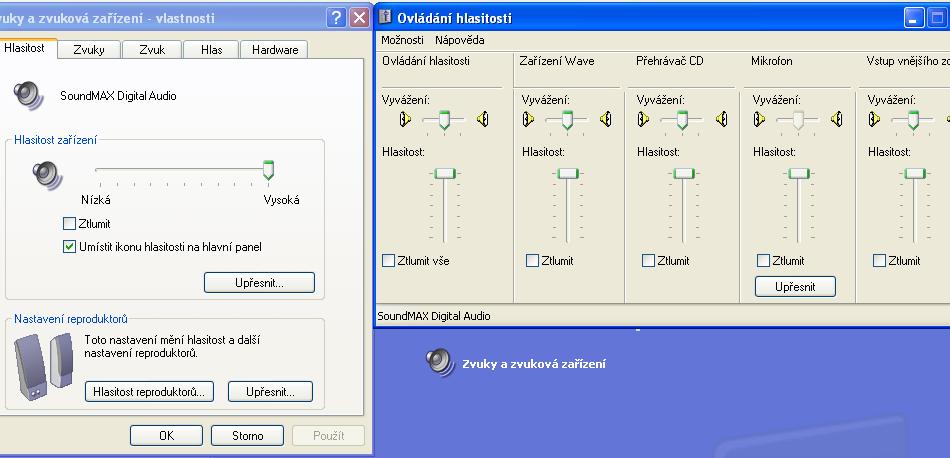Click the Ovládání hlasitosti vertical volume thumb
Screen dimensions: 950x458
445,174
